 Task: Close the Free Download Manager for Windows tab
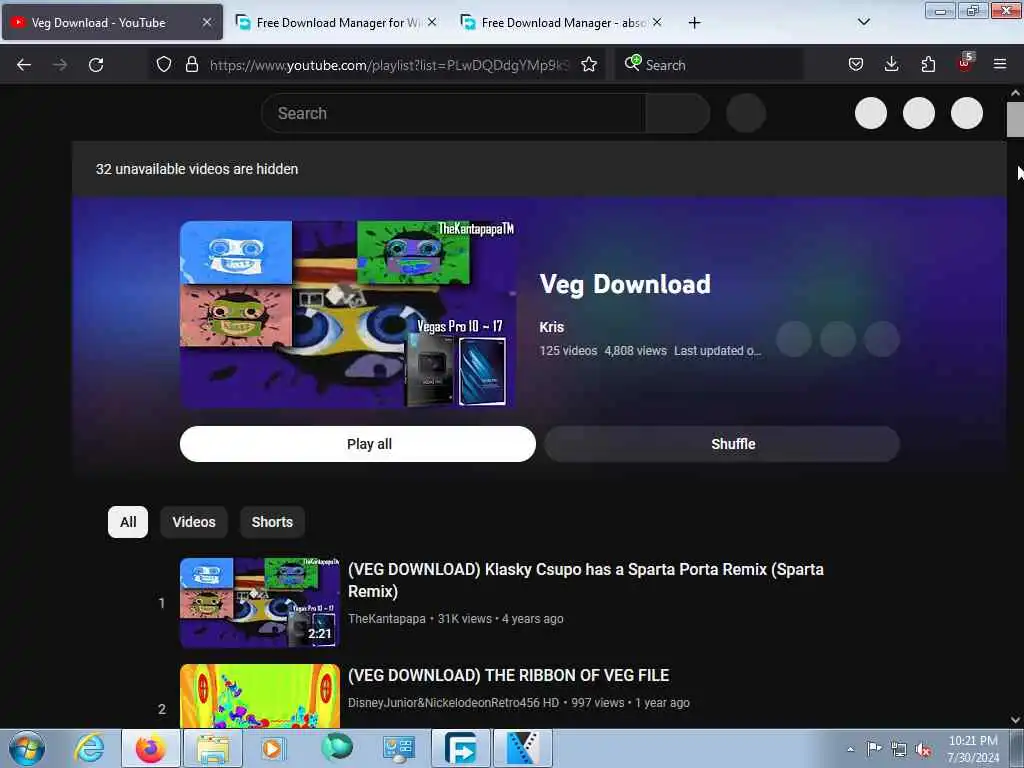(432, 22)
